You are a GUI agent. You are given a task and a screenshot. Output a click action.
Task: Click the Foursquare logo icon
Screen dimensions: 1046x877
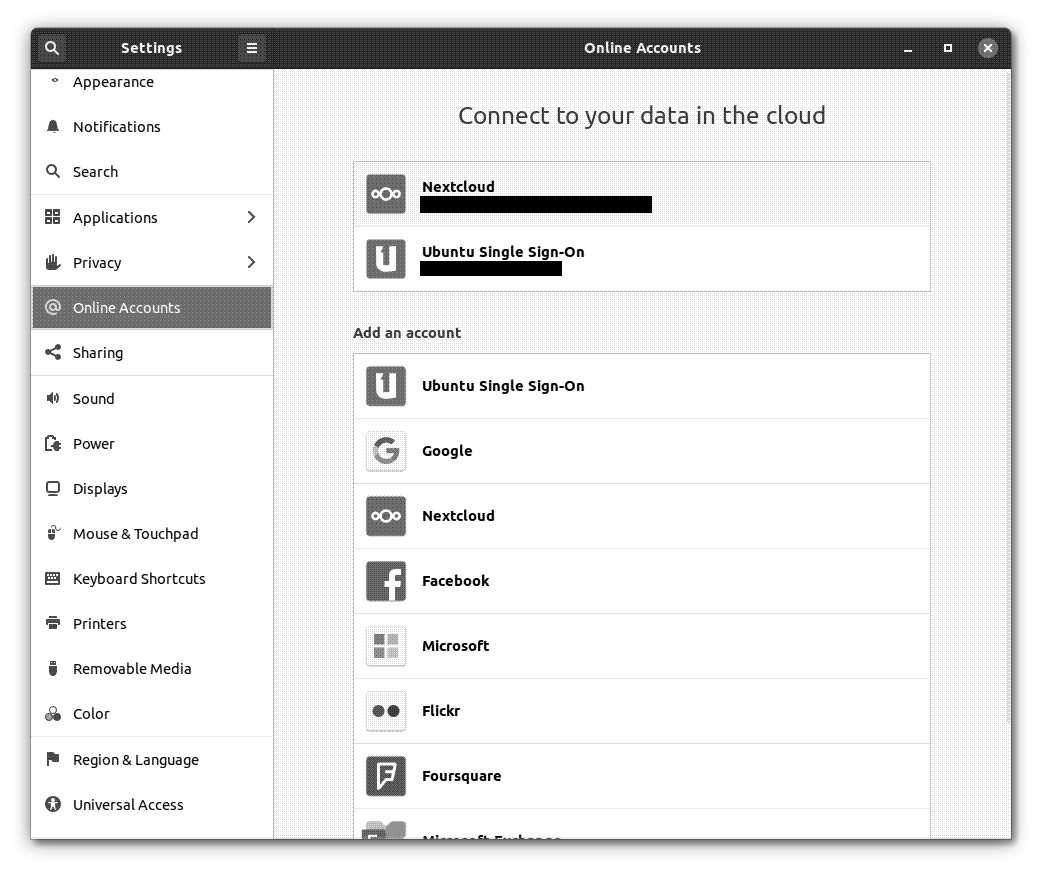(386, 776)
